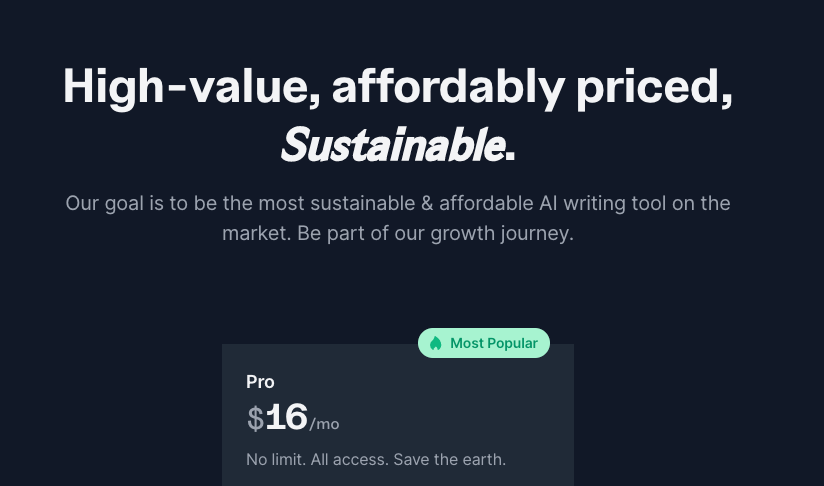Click "AI writing tool" in the subtitle
Viewport: 824px width, 486px height.
(596, 204)
